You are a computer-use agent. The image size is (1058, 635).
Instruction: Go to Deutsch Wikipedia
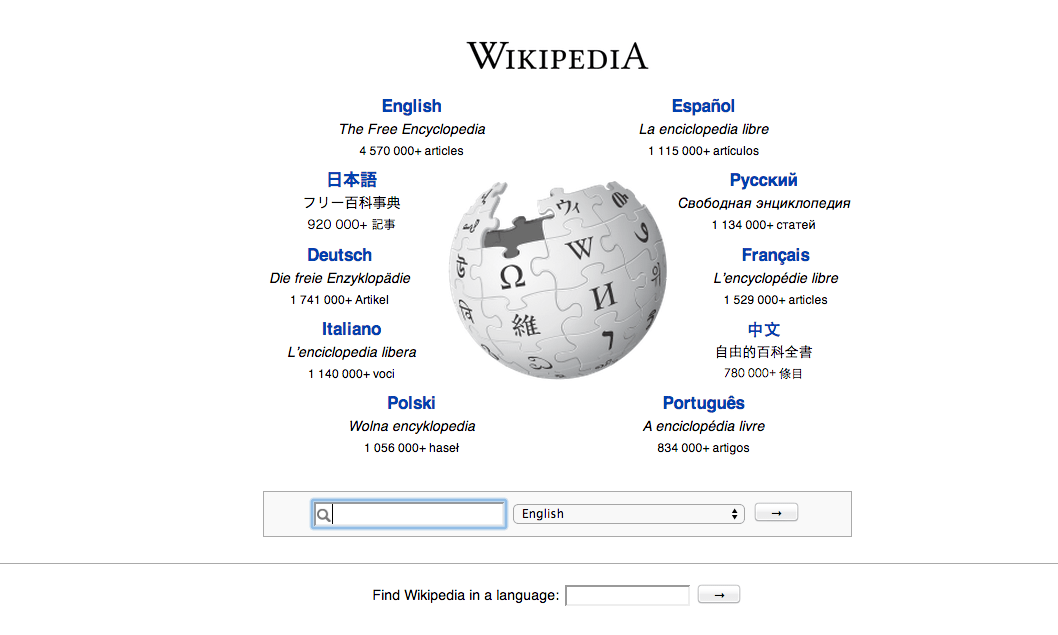(x=339, y=255)
